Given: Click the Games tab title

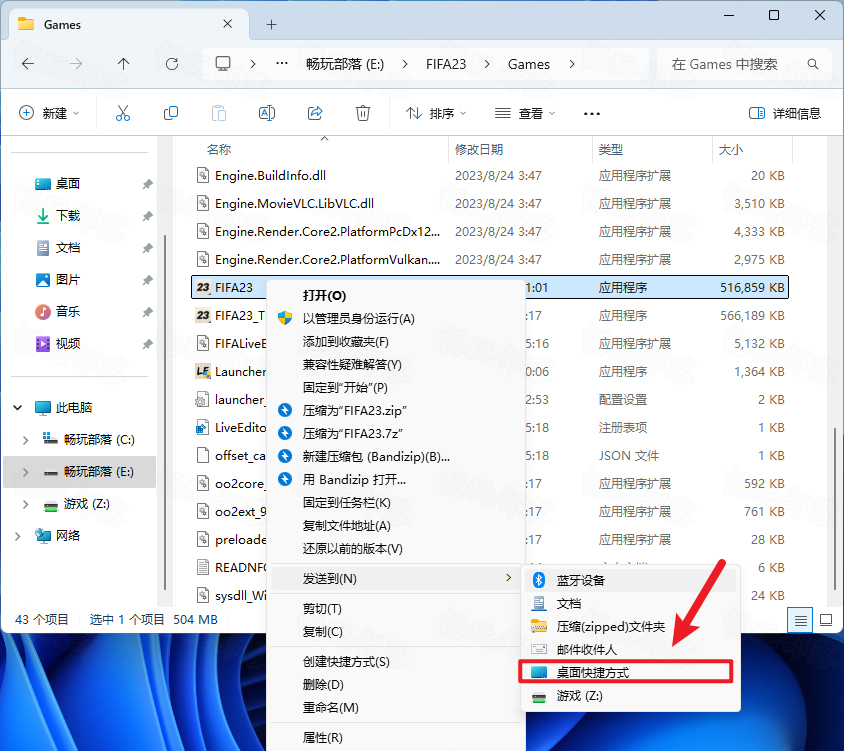Looking at the screenshot, I should [x=62, y=25].
